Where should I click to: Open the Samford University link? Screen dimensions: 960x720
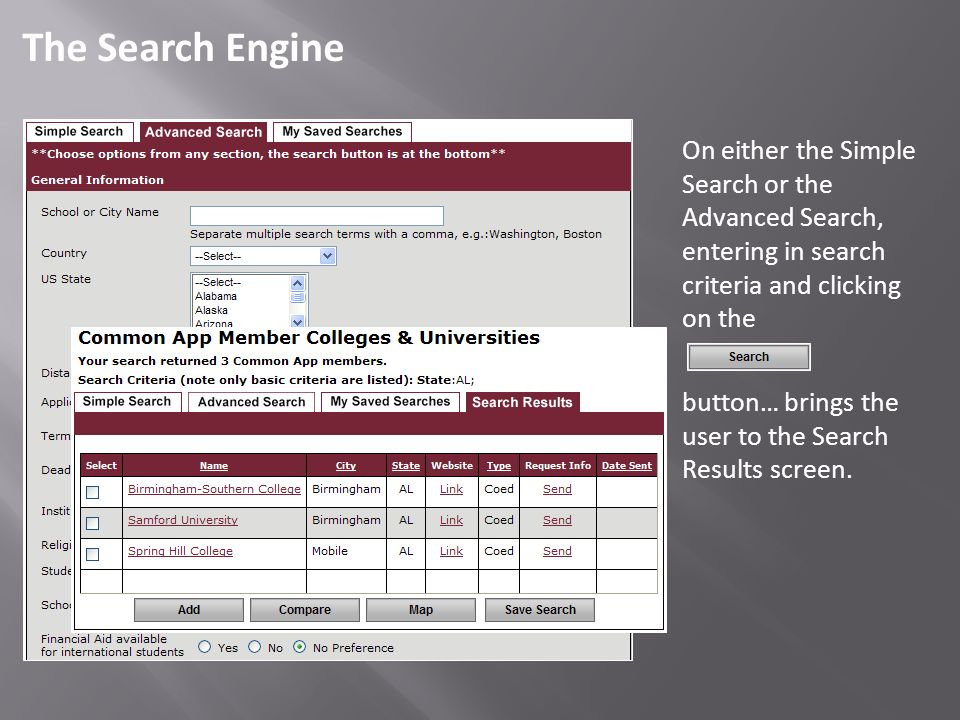(182, 520)
